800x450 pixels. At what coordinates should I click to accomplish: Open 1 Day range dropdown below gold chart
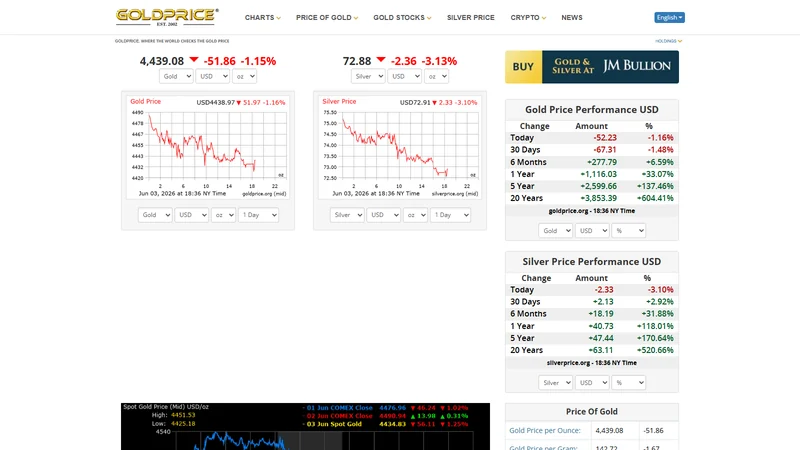click(259, 215)
